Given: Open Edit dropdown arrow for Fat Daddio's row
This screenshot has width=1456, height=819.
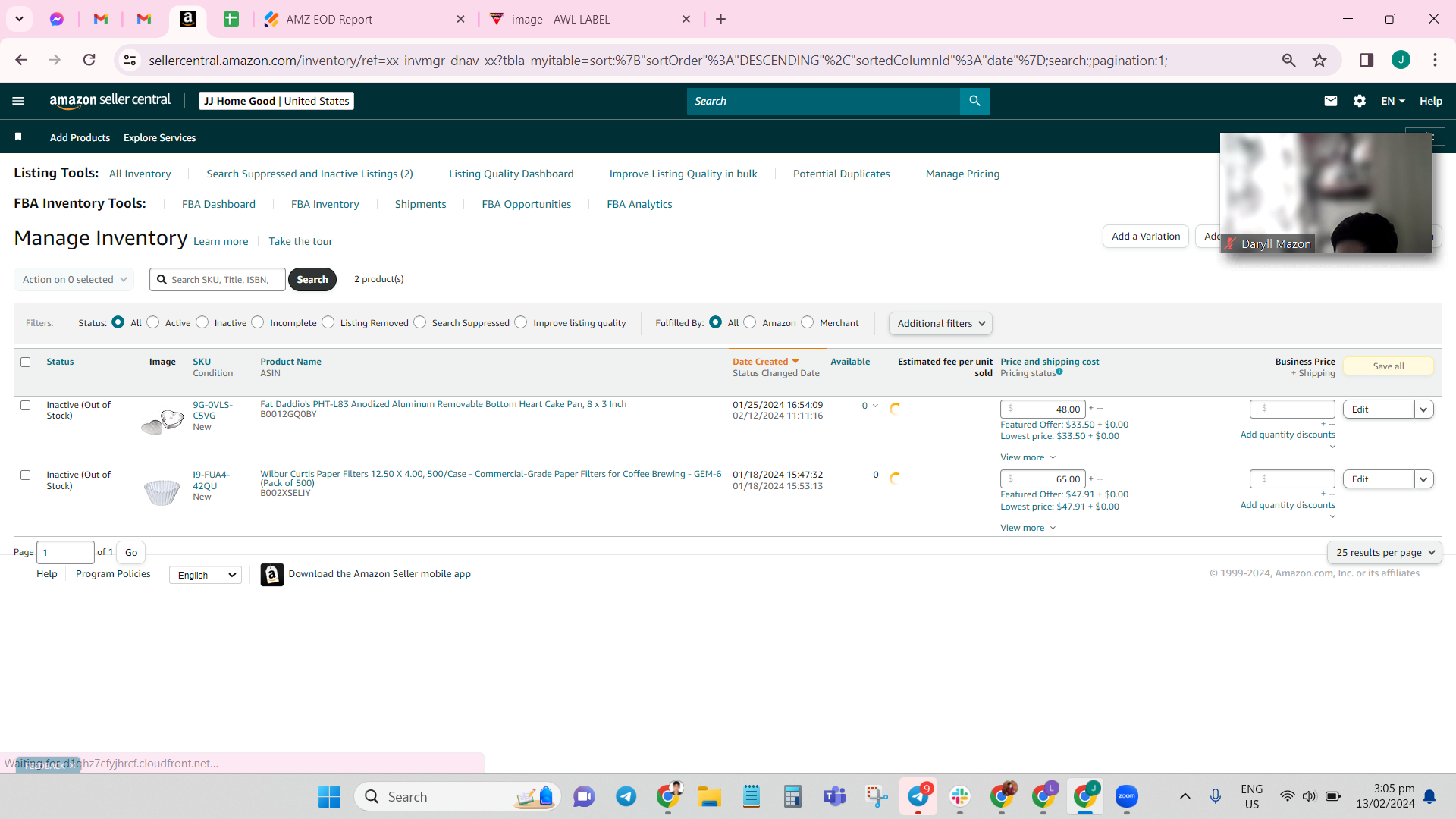Looking at the screenshot, I should (x=1424, y=409).
